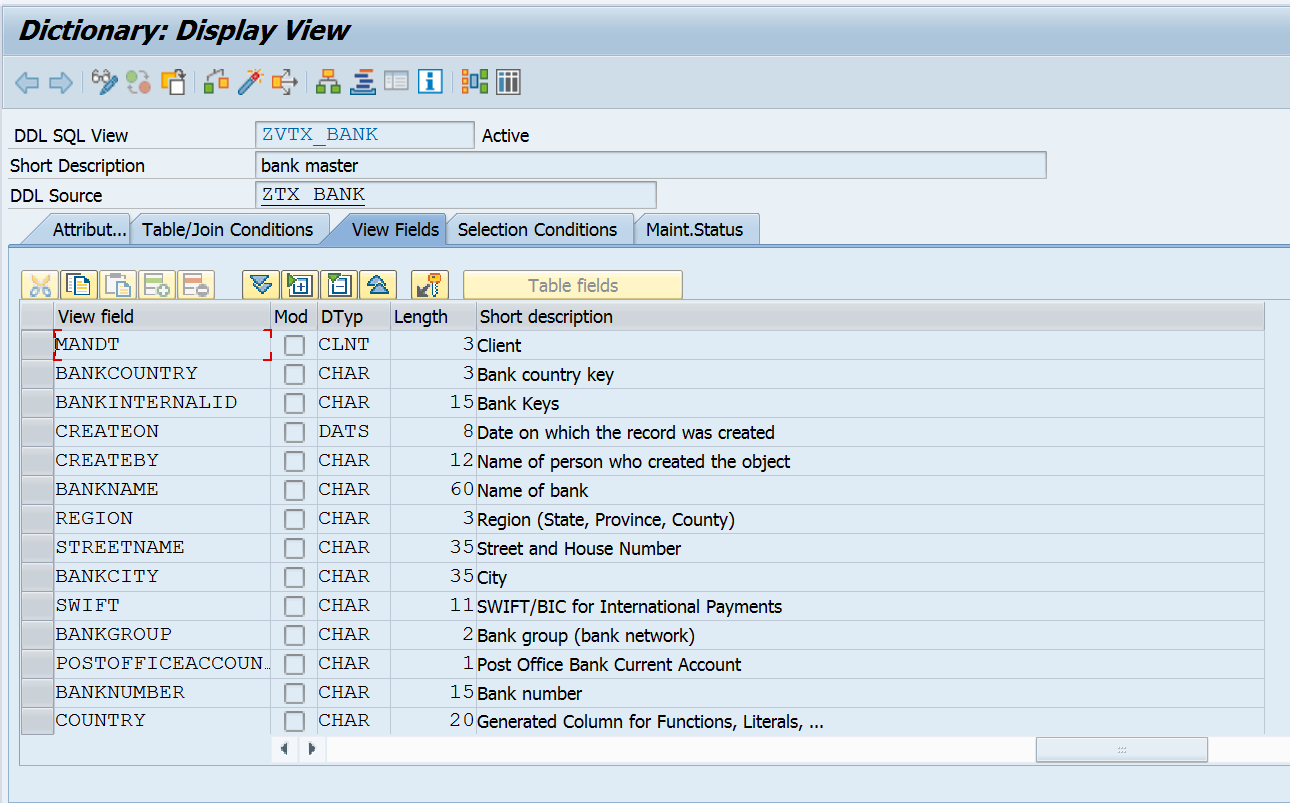Insert a new row with the add-row icon
The height and width of the screenshot is (803, 1290).
point(156,285)
